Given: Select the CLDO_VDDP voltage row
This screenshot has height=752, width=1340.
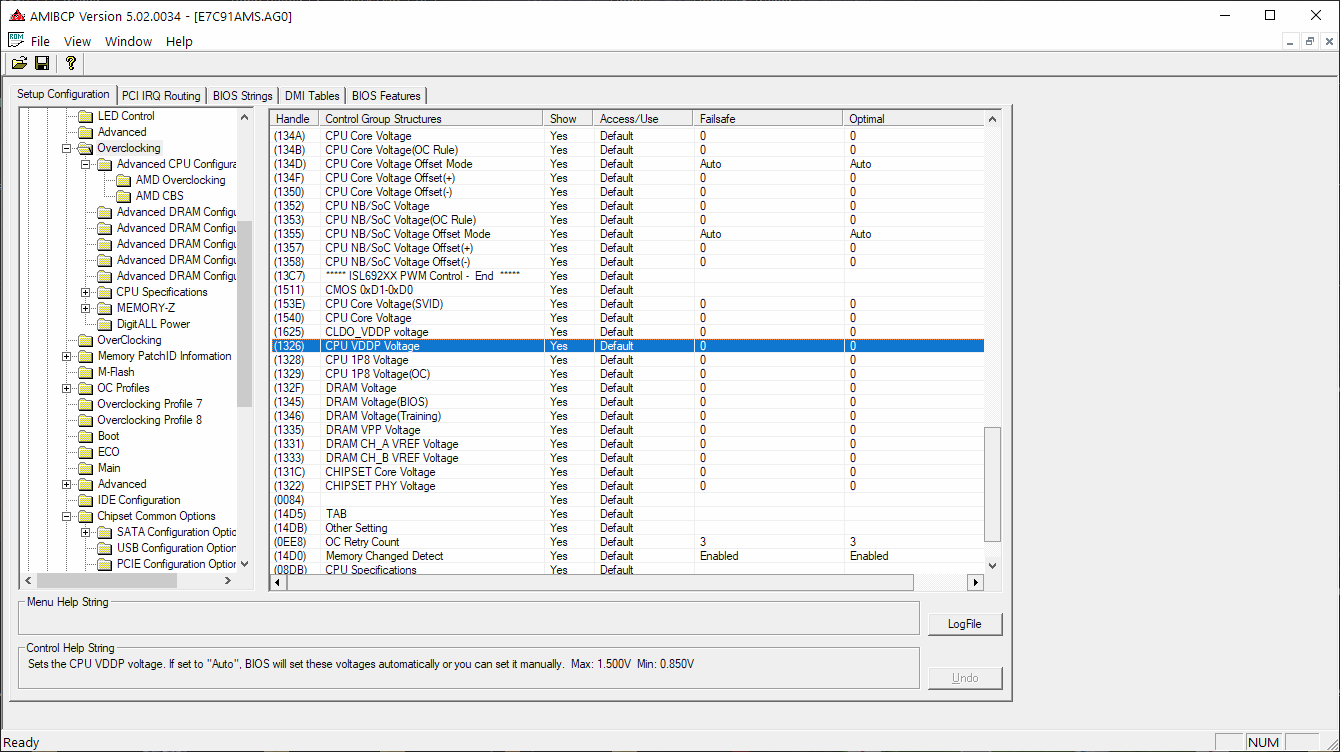Looking at the screenshot, I should pos(627,332).
